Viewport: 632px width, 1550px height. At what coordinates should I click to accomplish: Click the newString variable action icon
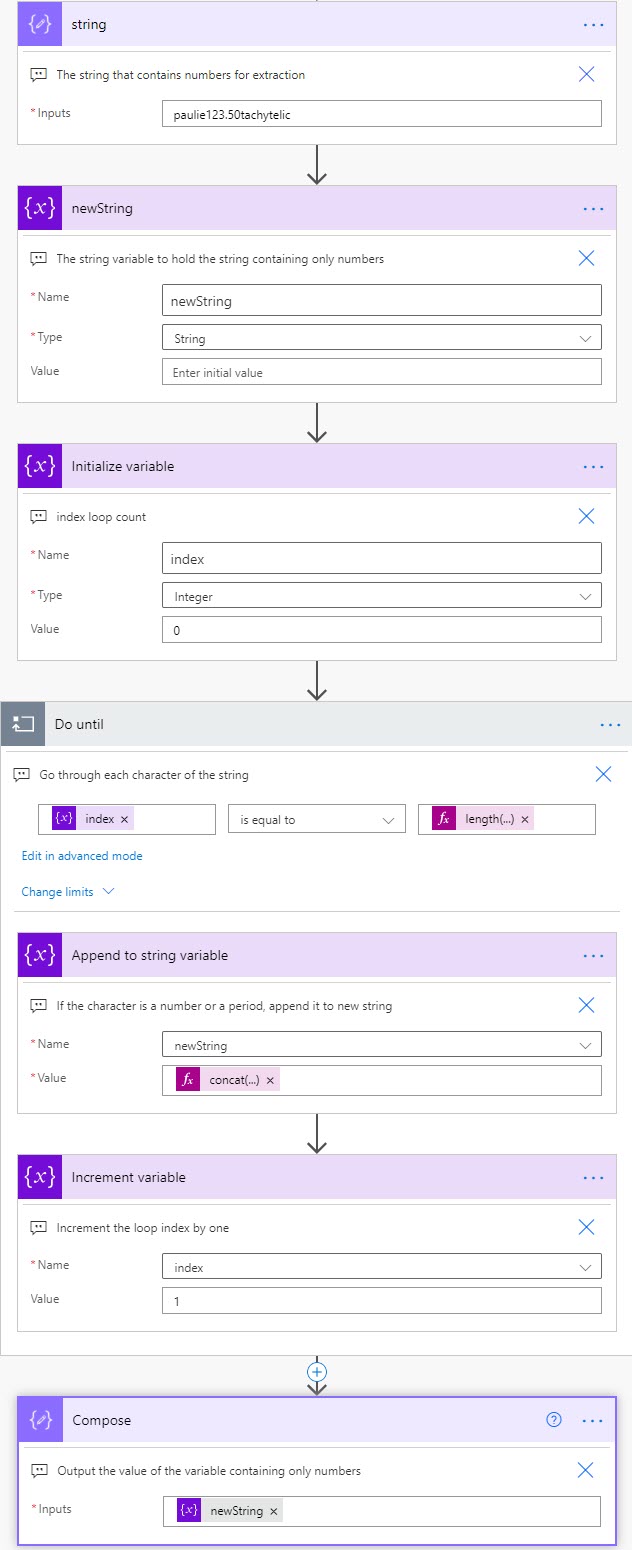pyautogui.click(x=39, y=208)
